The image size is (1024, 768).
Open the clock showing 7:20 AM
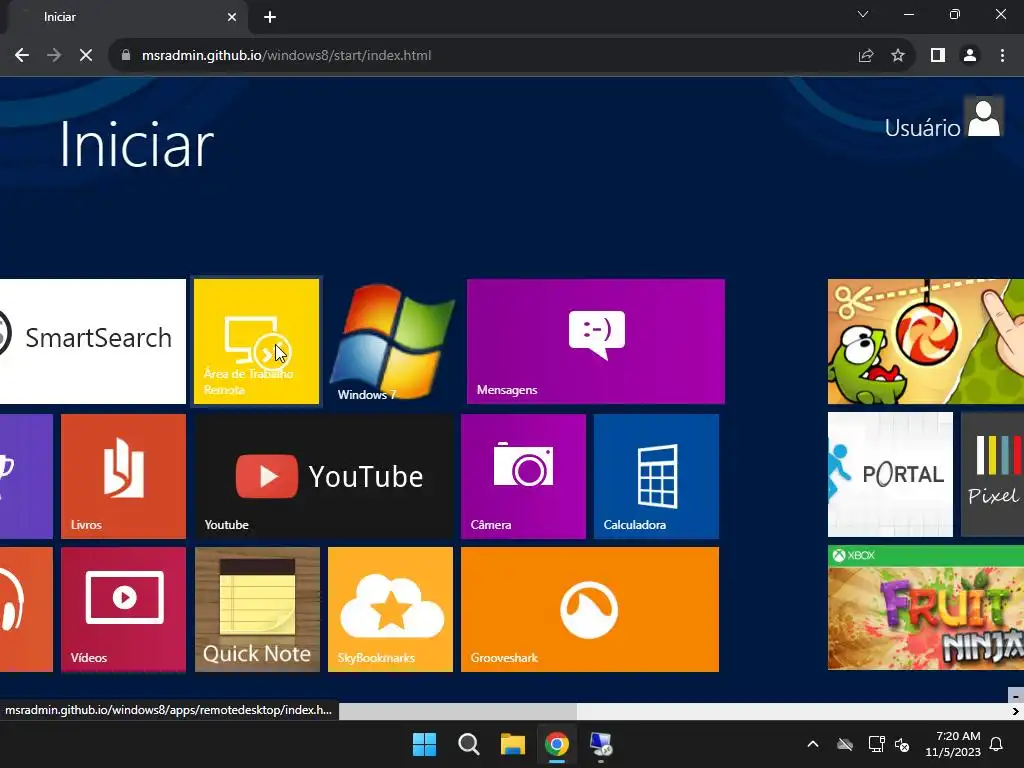(953, 744)
